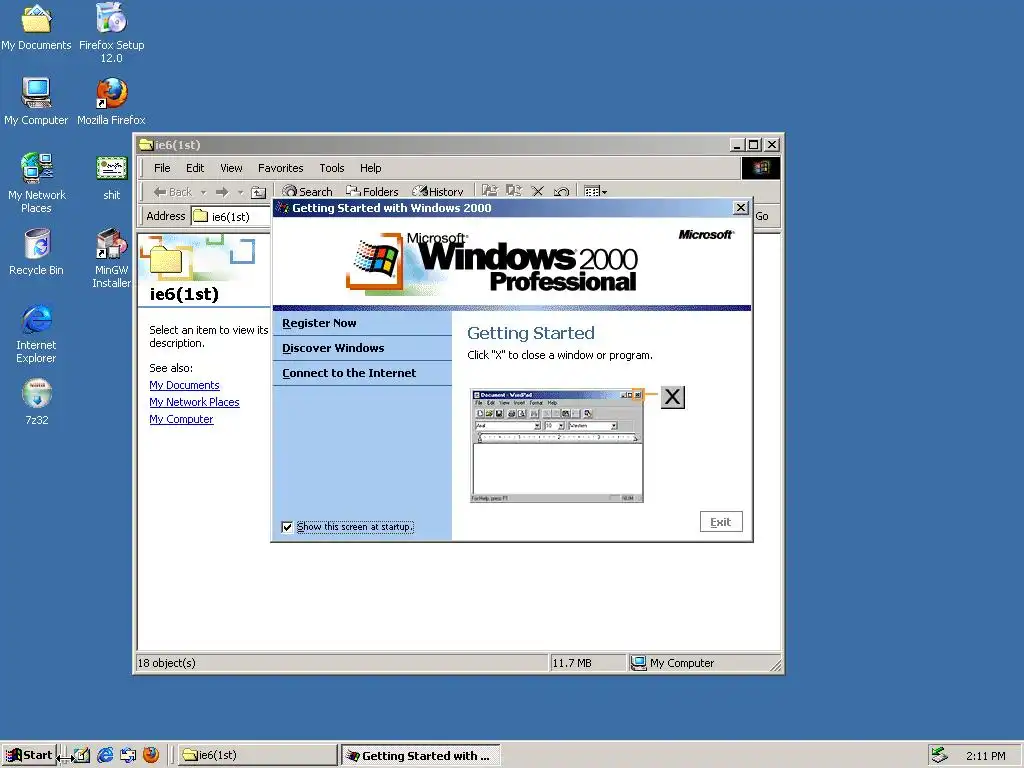
Task: Open History pane in explorer toolbar
Action: click(438, 191)
